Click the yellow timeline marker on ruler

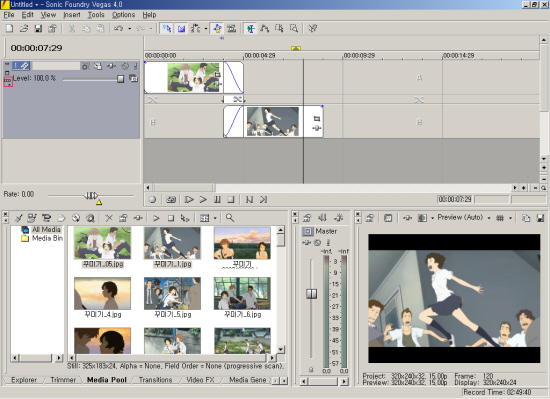[296, 48]
